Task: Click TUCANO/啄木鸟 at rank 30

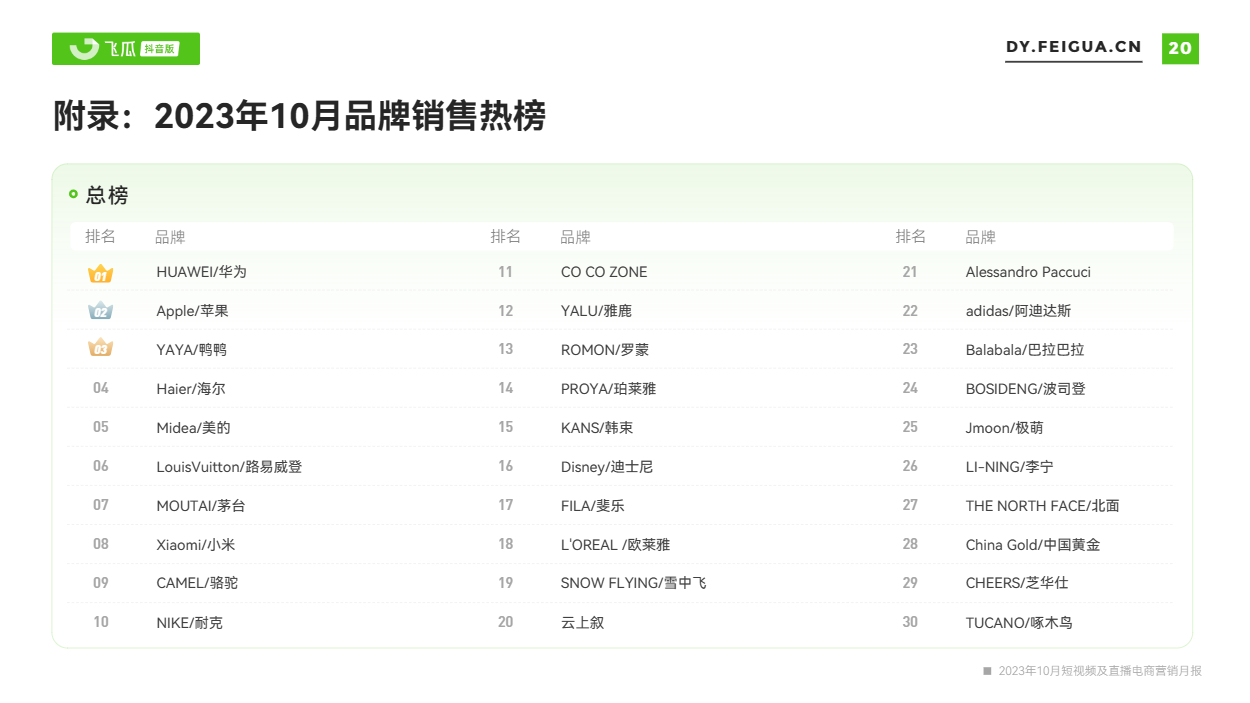Action: tap(1019, 622)
